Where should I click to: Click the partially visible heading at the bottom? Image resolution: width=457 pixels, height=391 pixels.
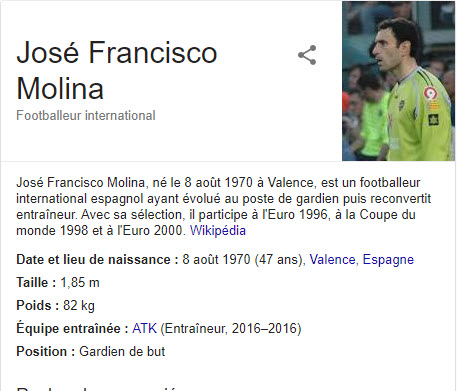(97, 389)
